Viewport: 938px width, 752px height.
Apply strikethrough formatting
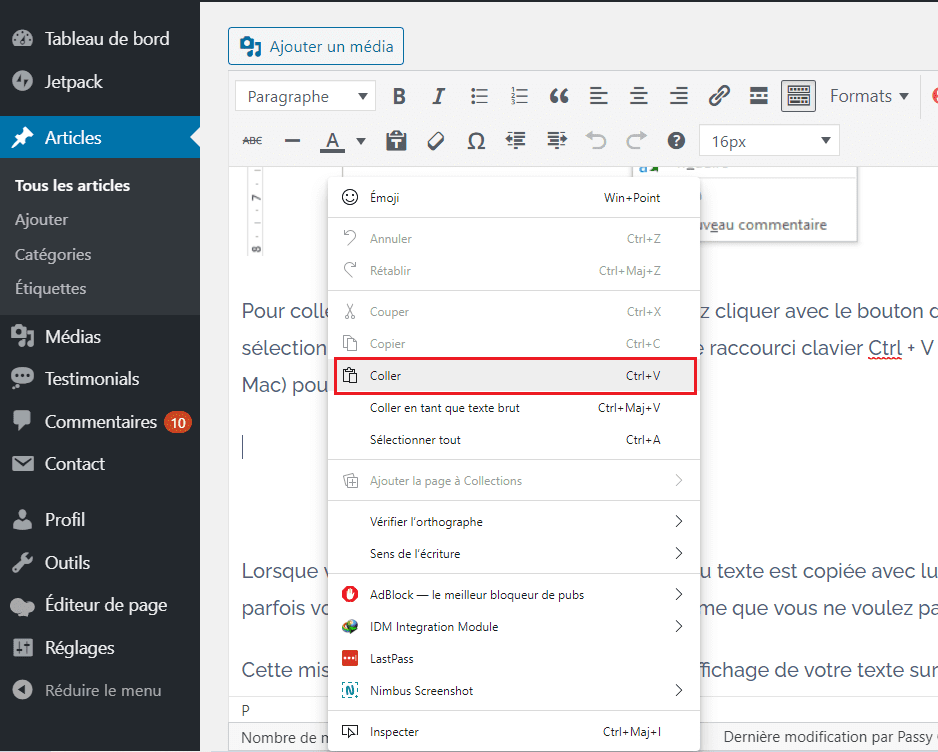coord(251,141)
